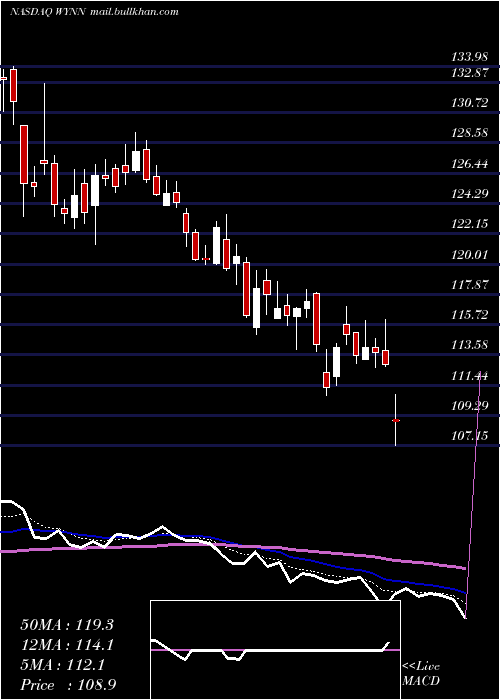
Task: Click the 5MA : 112.1 readout
Action: click(62, 665)
